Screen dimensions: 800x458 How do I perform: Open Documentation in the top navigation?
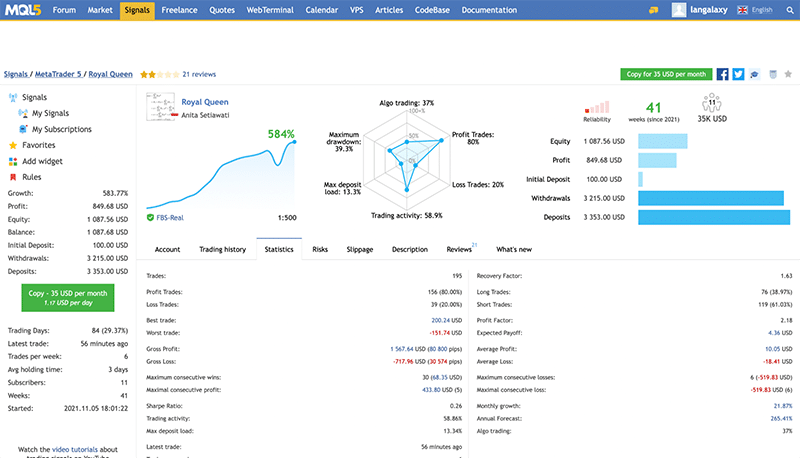489,10
